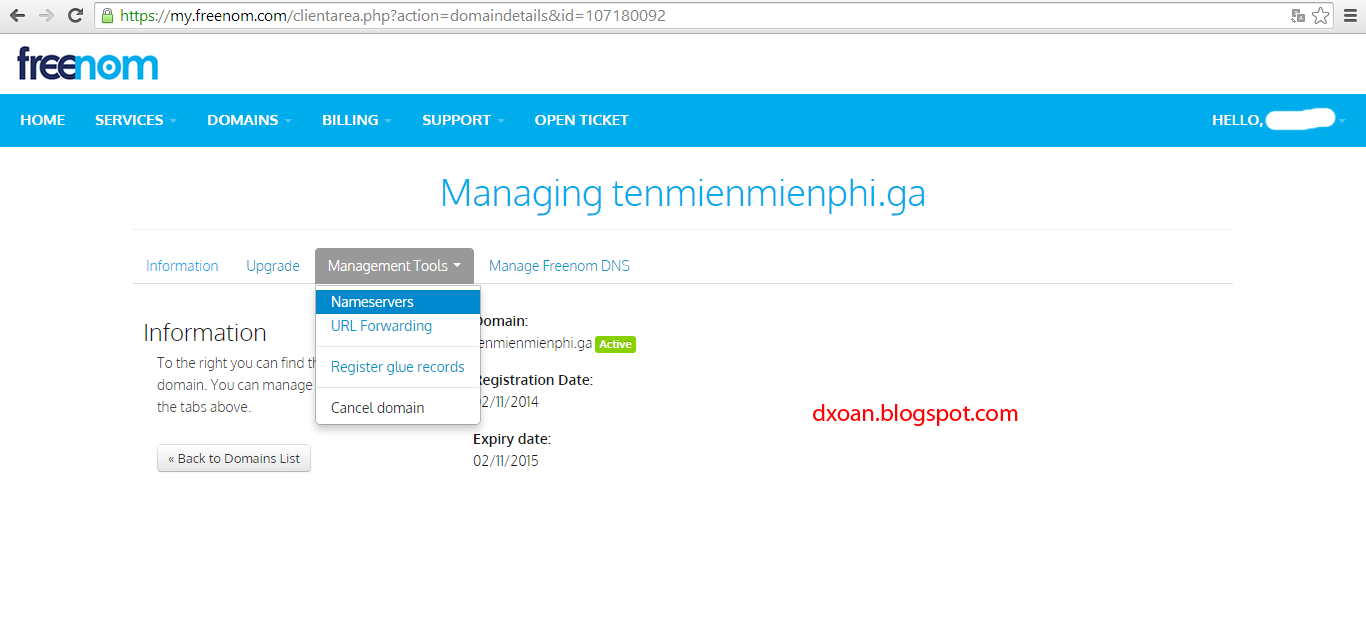The image size is (1366, 627).
Task: Choose Register glue records option
Action: [x=398, y=367]
